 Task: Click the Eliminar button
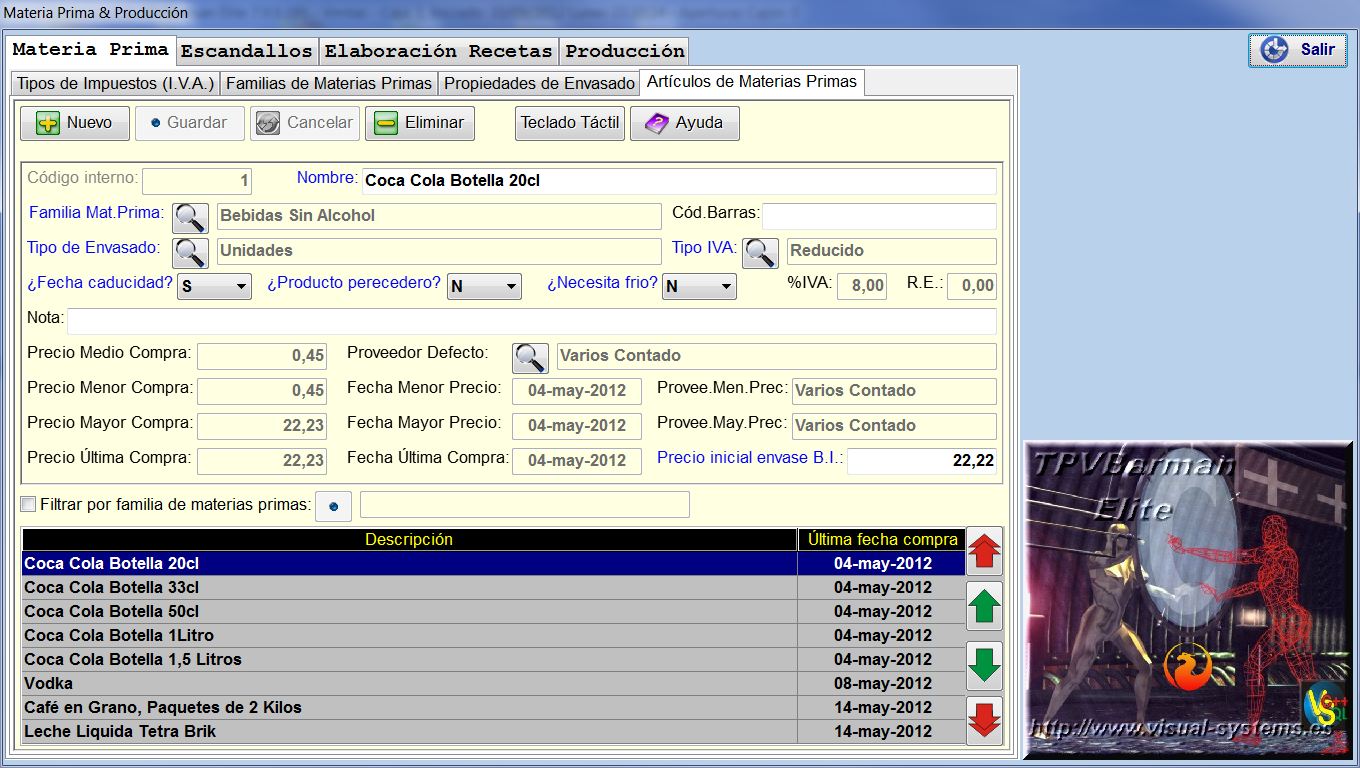[x=420, y=123]
